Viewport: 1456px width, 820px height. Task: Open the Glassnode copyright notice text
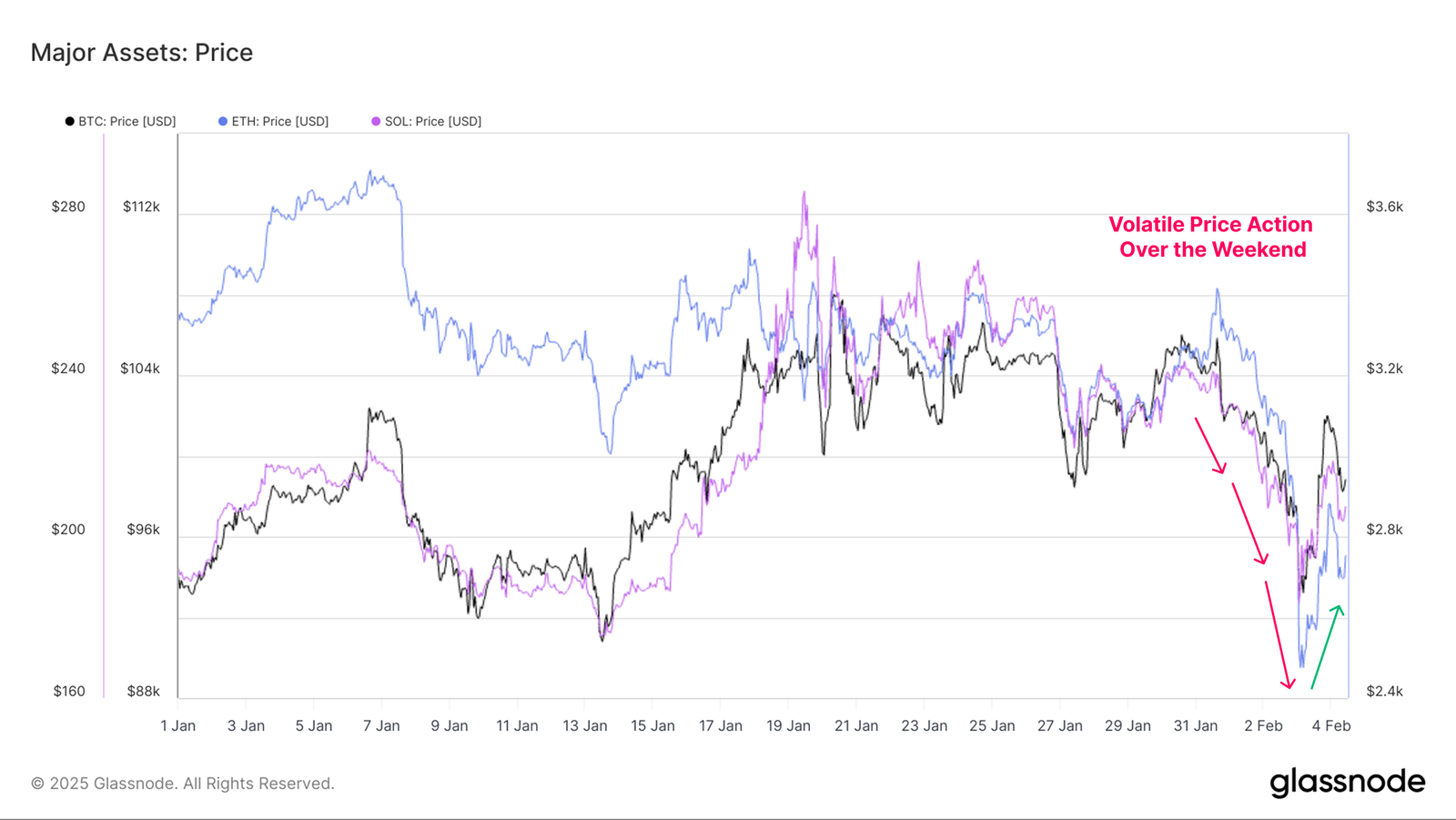click(183, 784)
